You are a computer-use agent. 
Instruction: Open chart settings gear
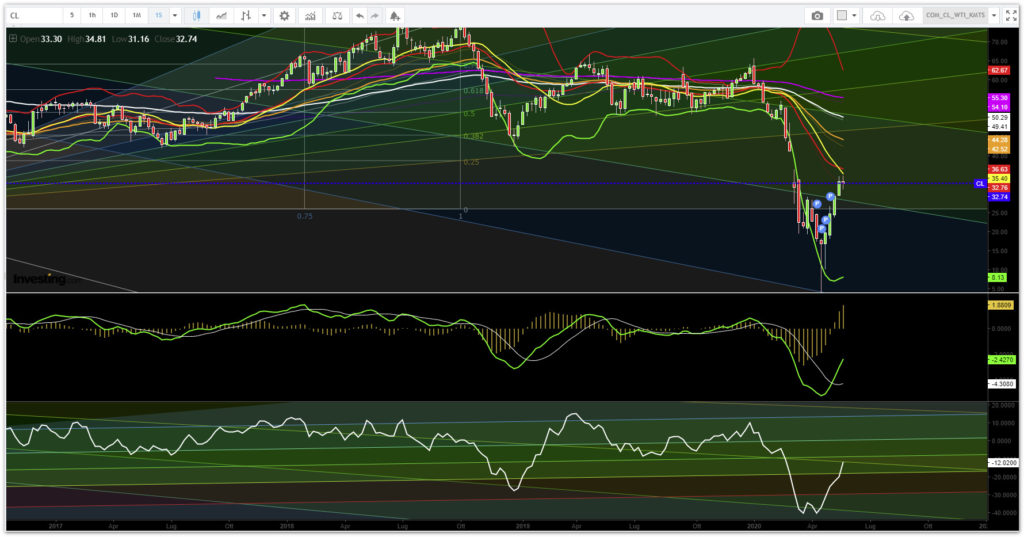click(x=284, y=16)
